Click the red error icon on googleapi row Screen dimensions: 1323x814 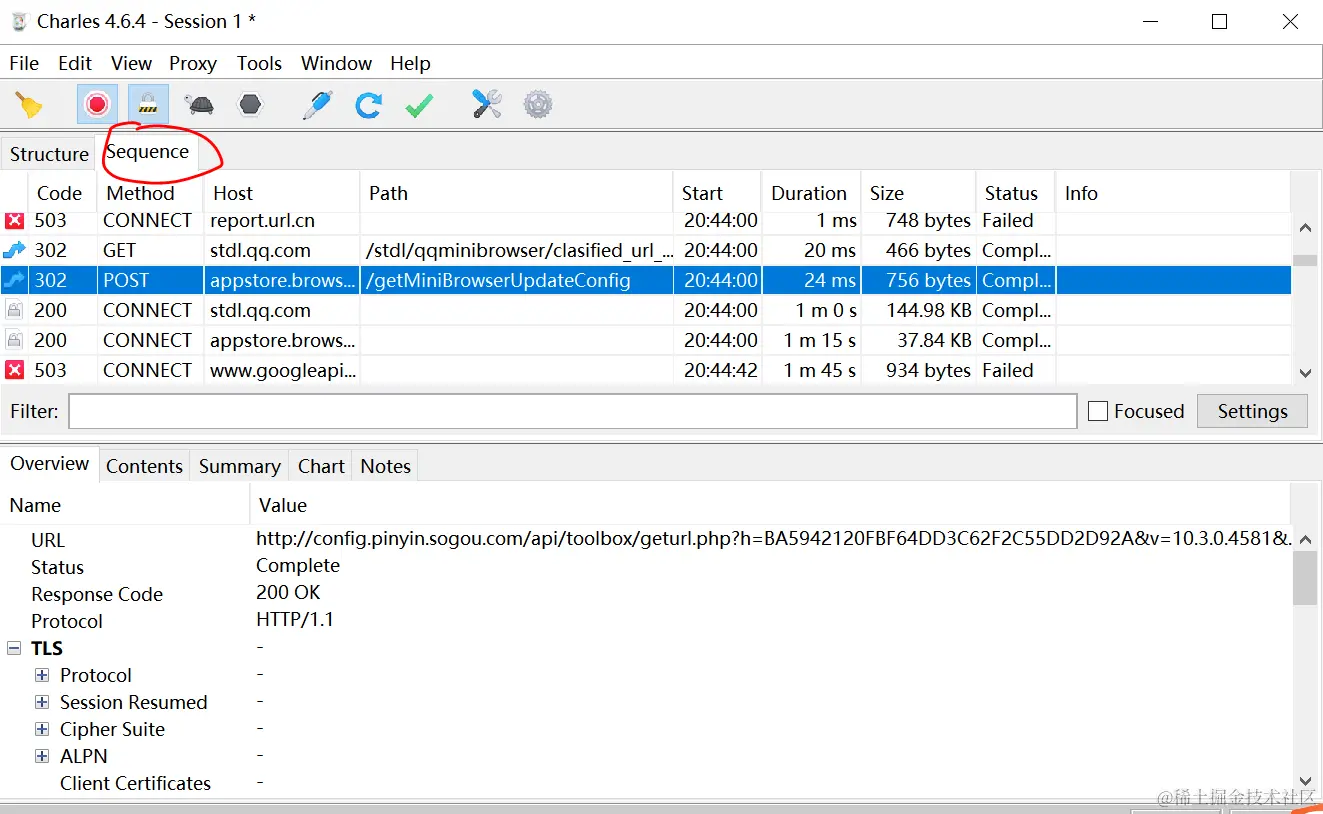(14, 370)
